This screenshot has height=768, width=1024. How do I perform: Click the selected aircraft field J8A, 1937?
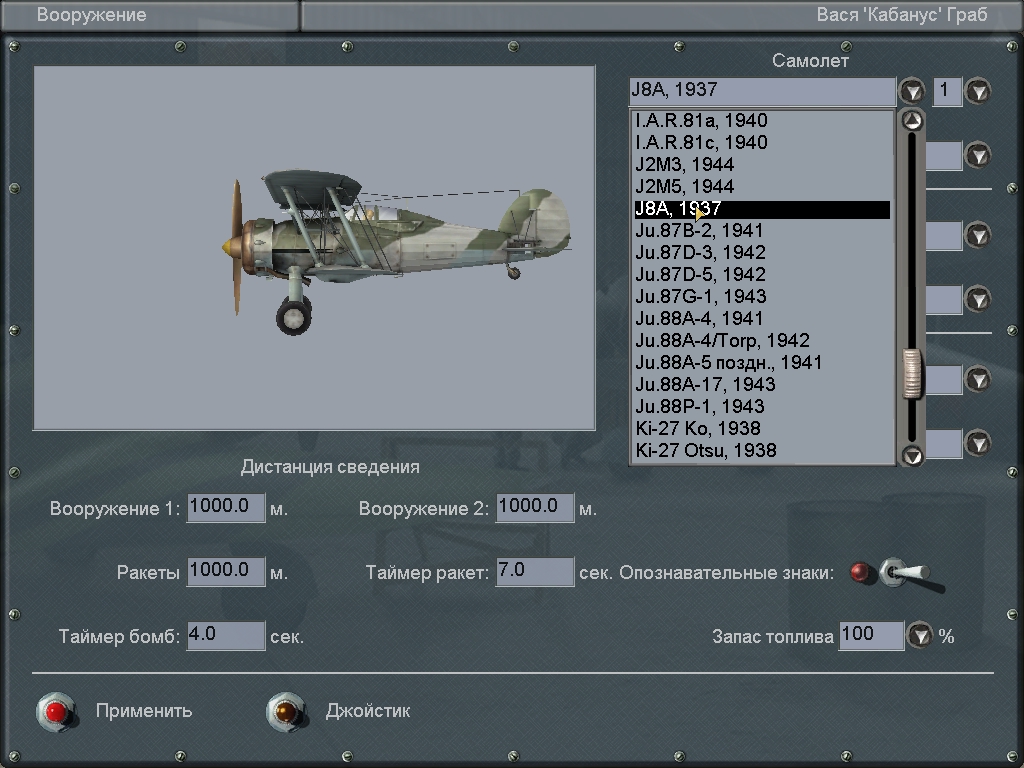click(x=762, y=91)
